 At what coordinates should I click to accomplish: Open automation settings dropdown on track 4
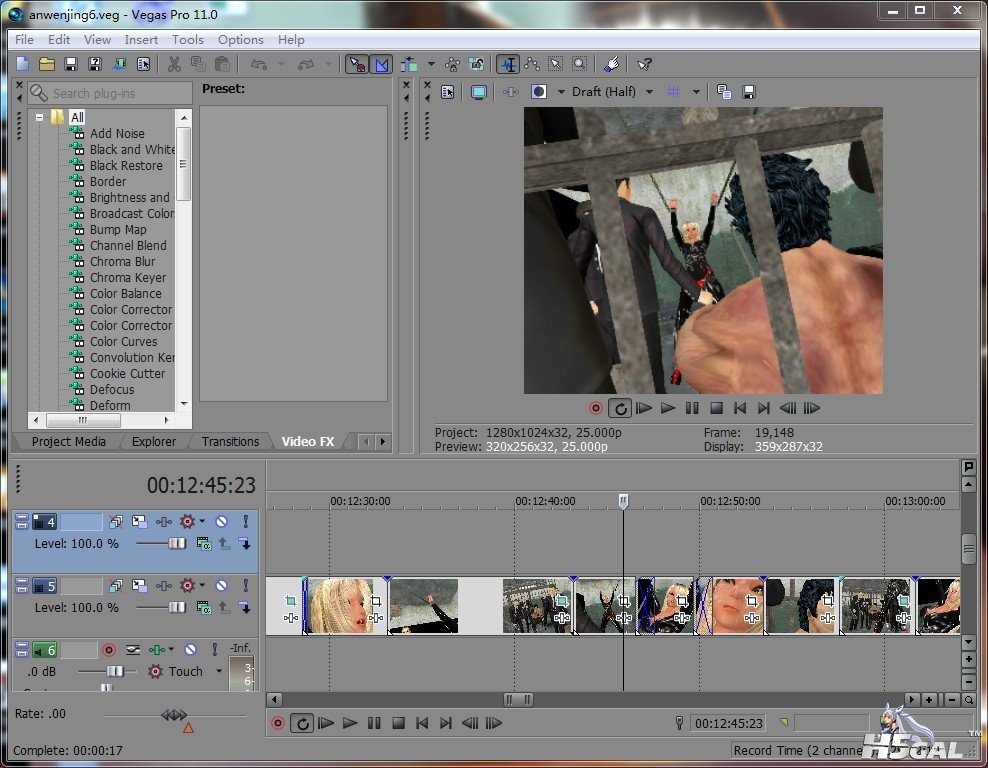202,521
